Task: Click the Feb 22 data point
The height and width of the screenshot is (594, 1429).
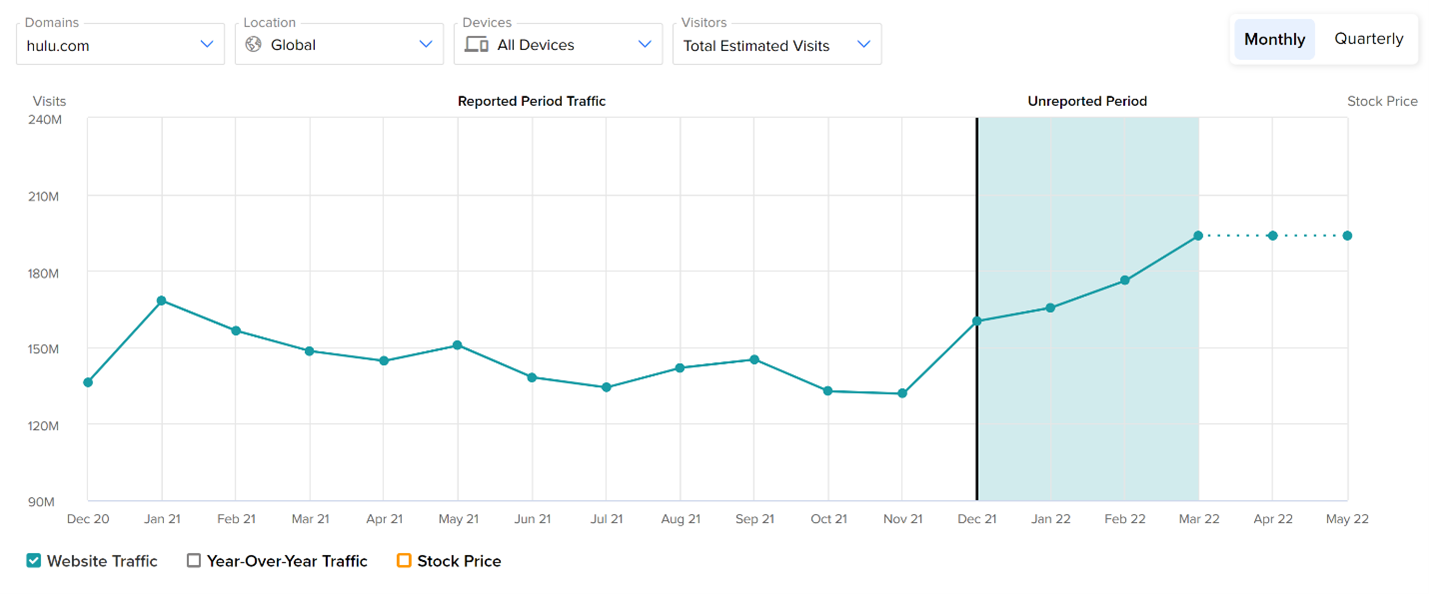Action: 1125,280
